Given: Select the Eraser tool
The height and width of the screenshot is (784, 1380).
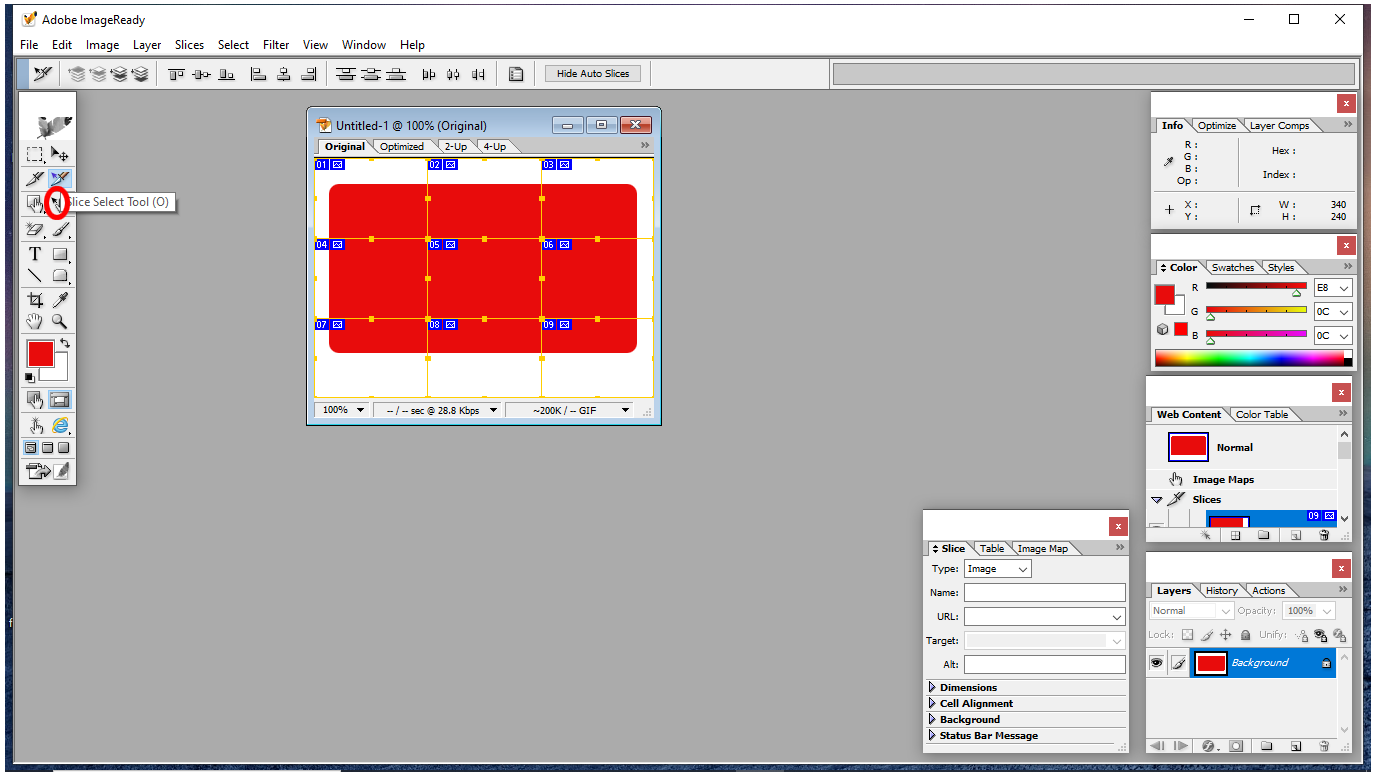Looking at the screenshot, I should coord(35,229).
